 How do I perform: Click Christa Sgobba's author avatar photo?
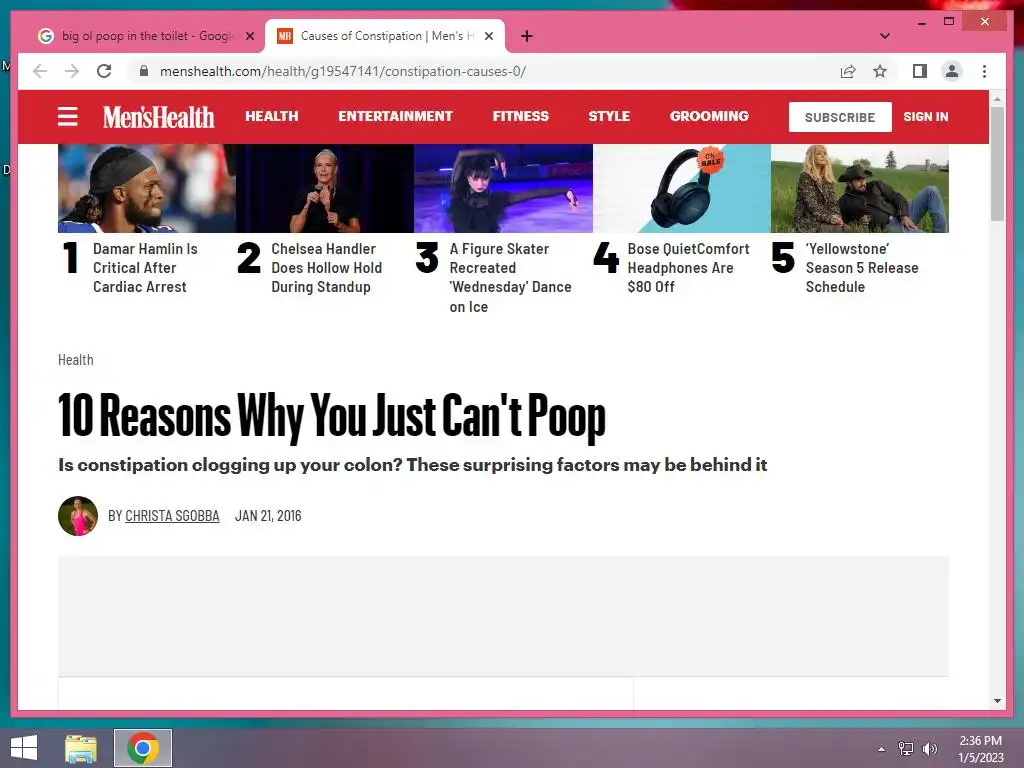tap(78, 516)
